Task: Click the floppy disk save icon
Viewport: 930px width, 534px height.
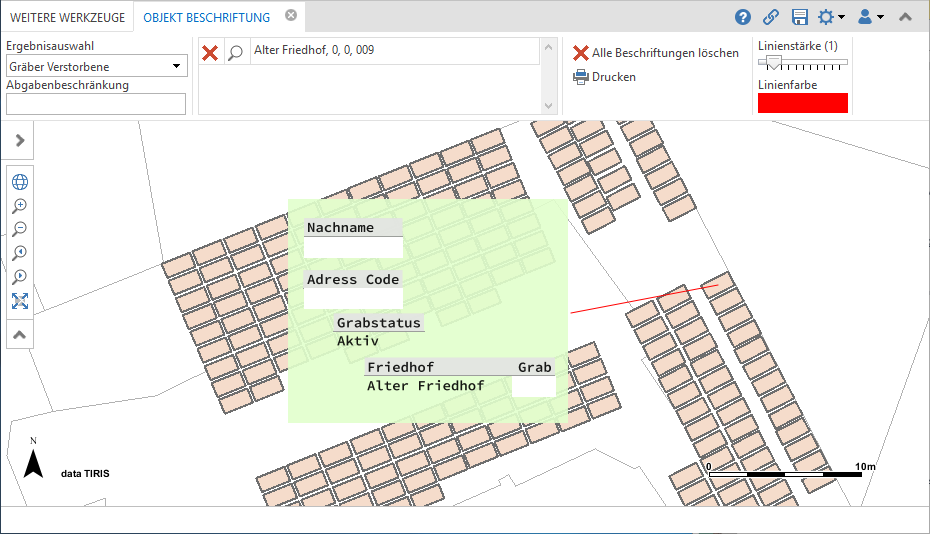Action: point(800,17)
